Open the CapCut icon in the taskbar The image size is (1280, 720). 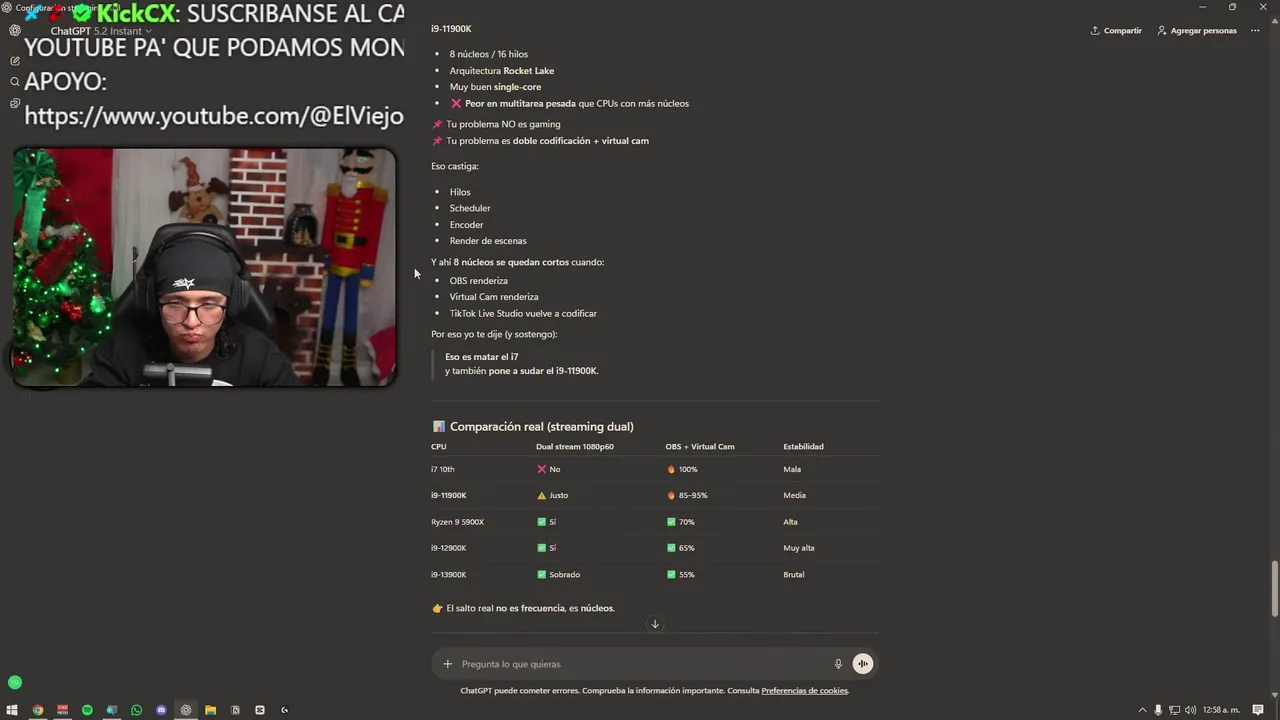point(260,710)
